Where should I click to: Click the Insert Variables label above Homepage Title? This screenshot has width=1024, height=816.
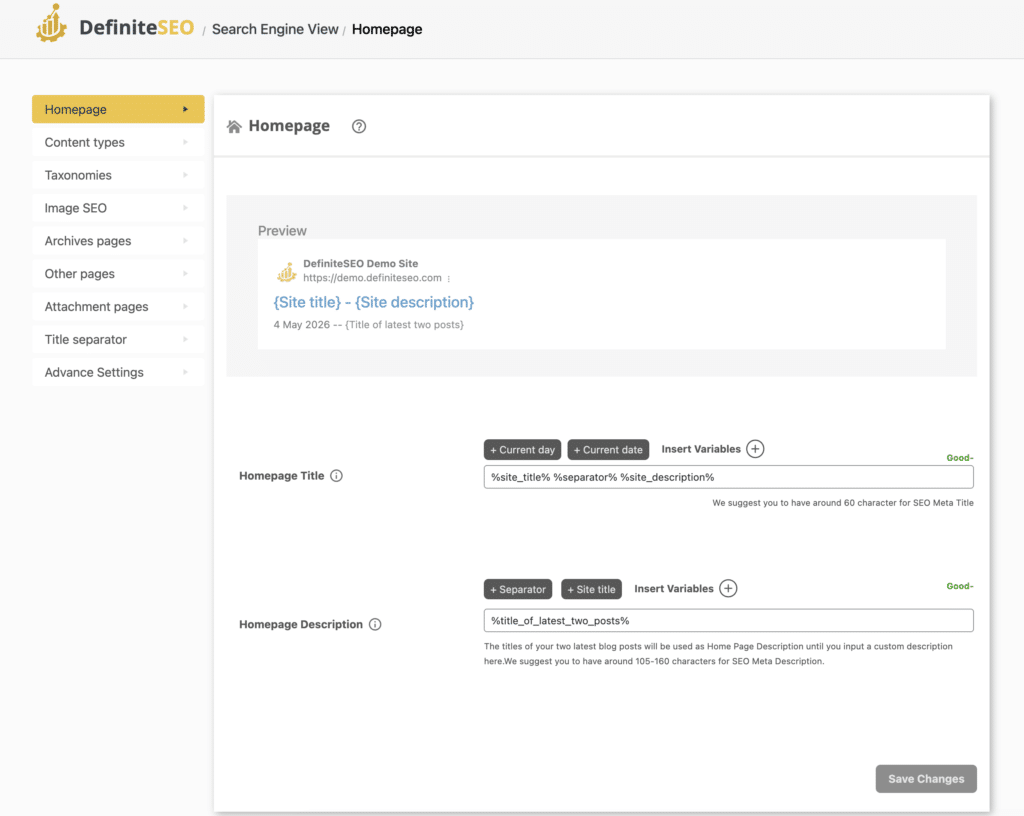click(701, 449)
